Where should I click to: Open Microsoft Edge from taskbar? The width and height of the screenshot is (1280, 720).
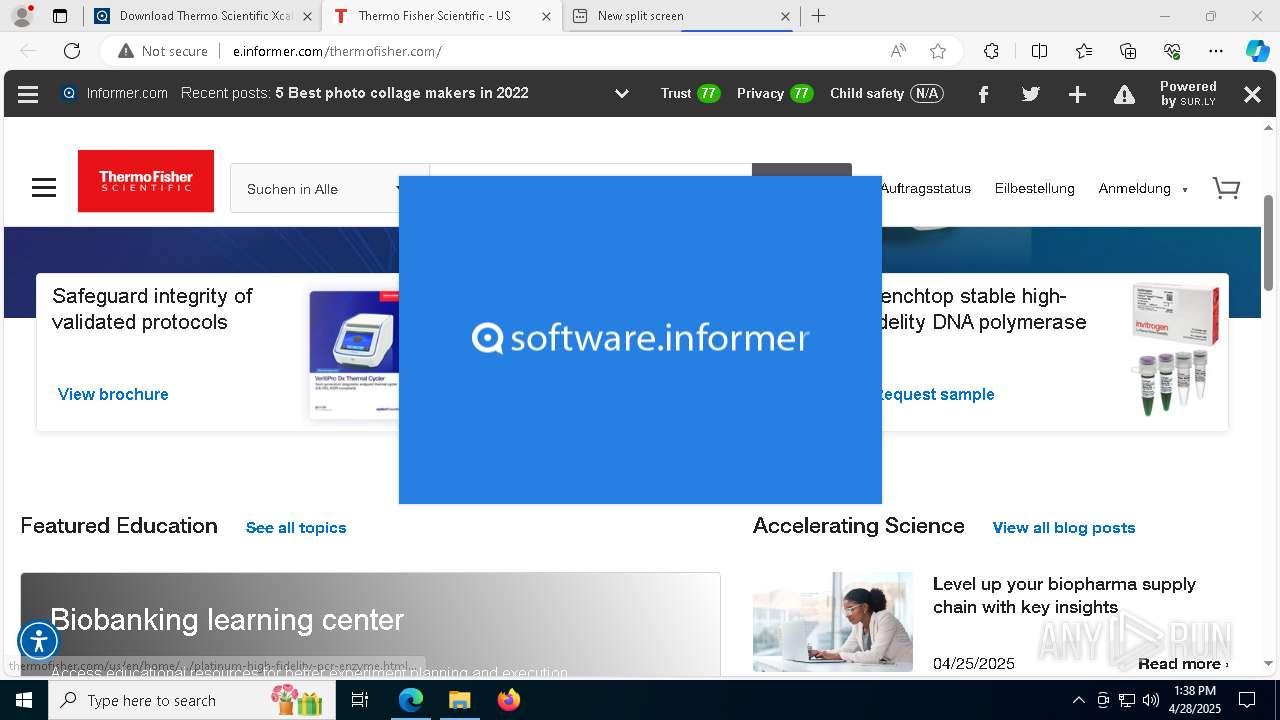tap(411, 700)
